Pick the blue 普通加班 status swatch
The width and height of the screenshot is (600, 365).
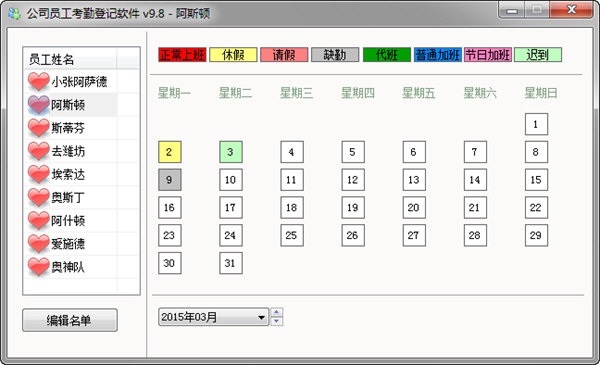click(x=437, y=55)
